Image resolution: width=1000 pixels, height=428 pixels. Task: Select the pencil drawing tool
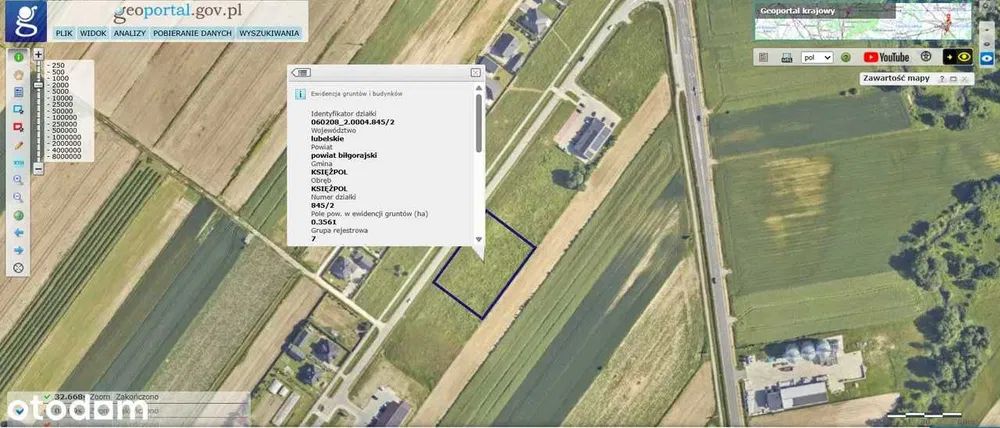18,145
